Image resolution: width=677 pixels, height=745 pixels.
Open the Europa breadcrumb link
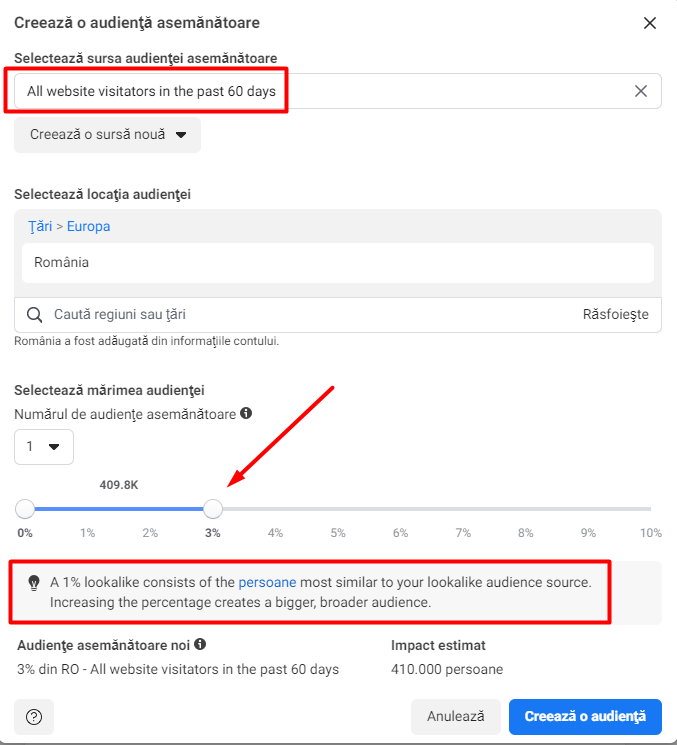(x=88, y=226)
